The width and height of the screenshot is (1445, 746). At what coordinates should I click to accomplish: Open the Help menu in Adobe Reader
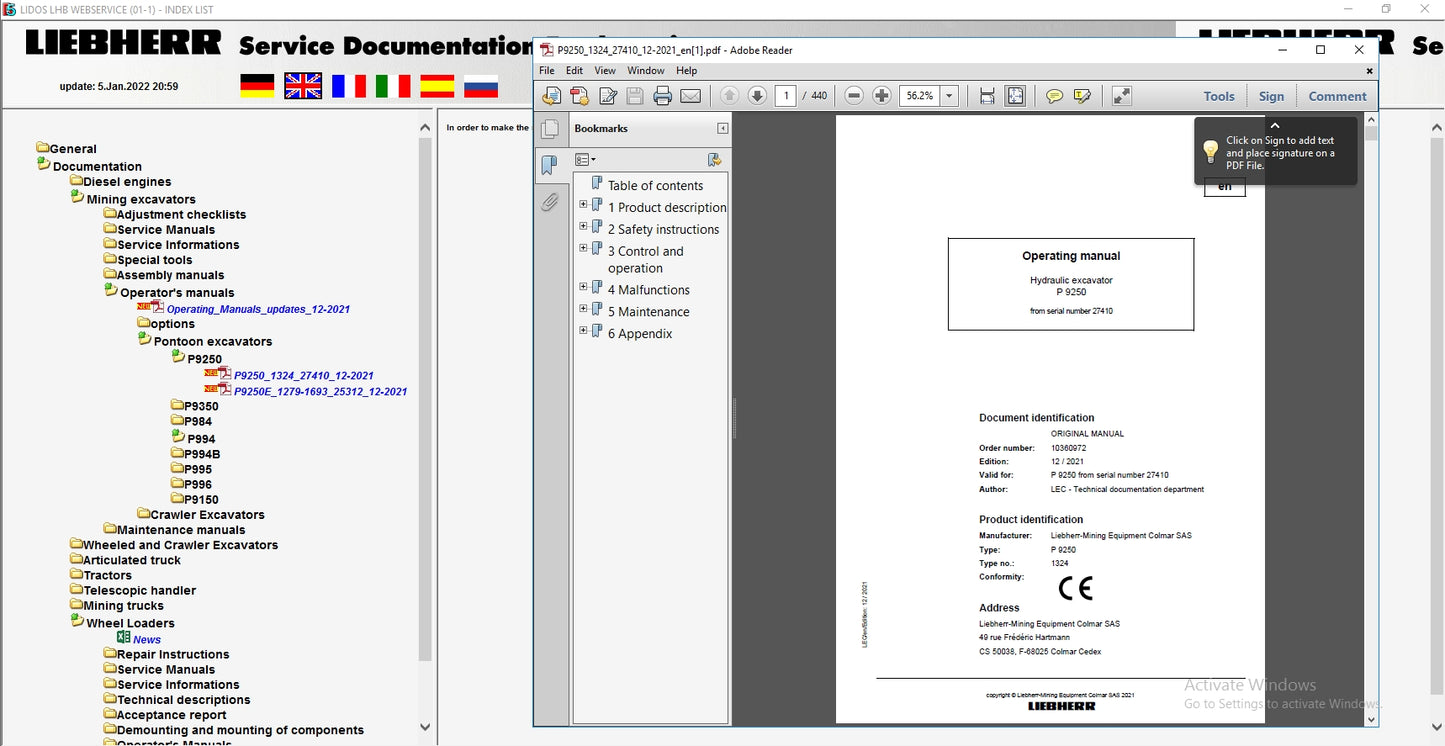[686, 71]
